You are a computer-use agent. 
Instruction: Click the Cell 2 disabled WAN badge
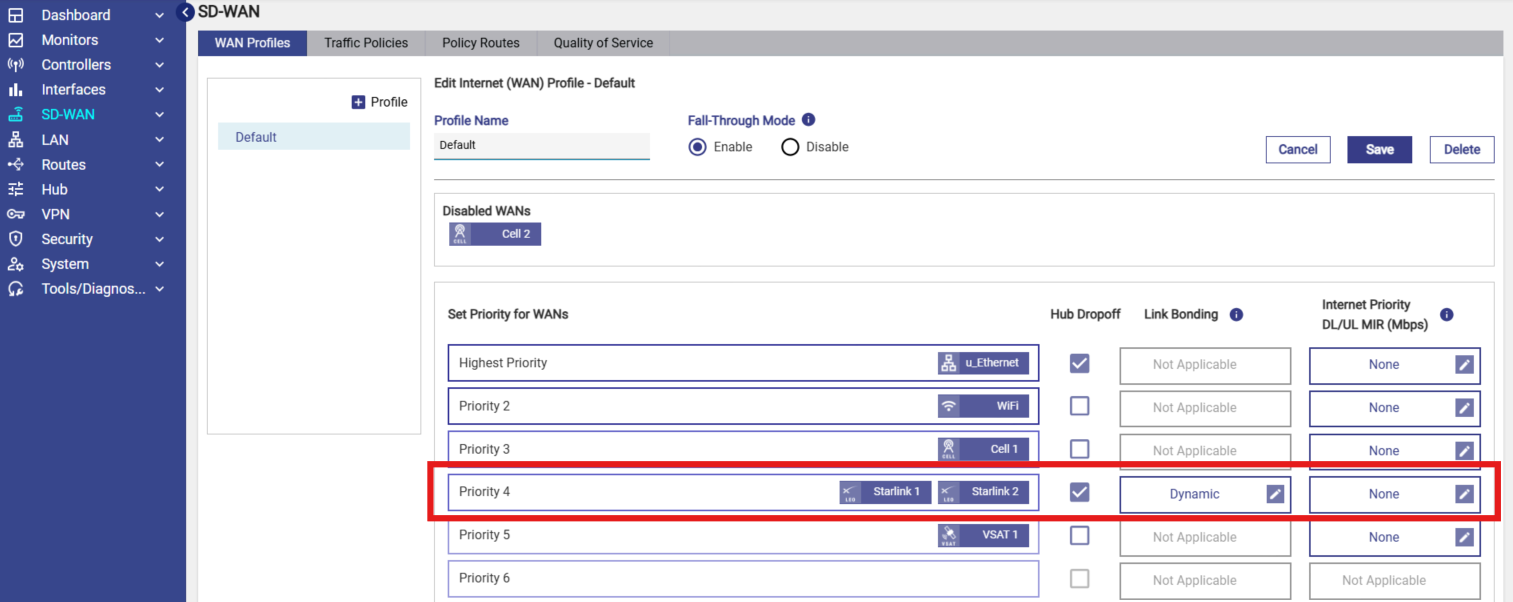coord(495,234)
